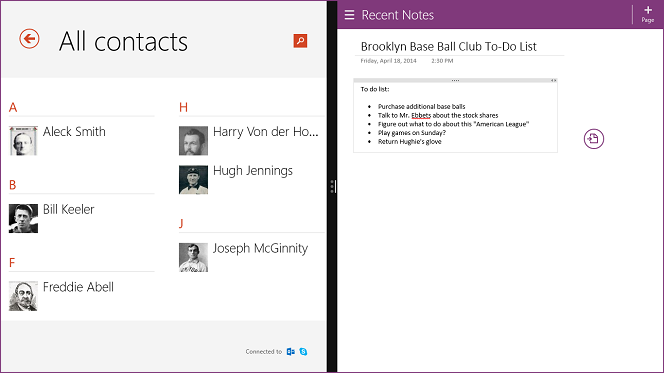The height and width of the screenshot is (373, 664).
Task: Click the Skype connected account icon
Action: [303, 351]
